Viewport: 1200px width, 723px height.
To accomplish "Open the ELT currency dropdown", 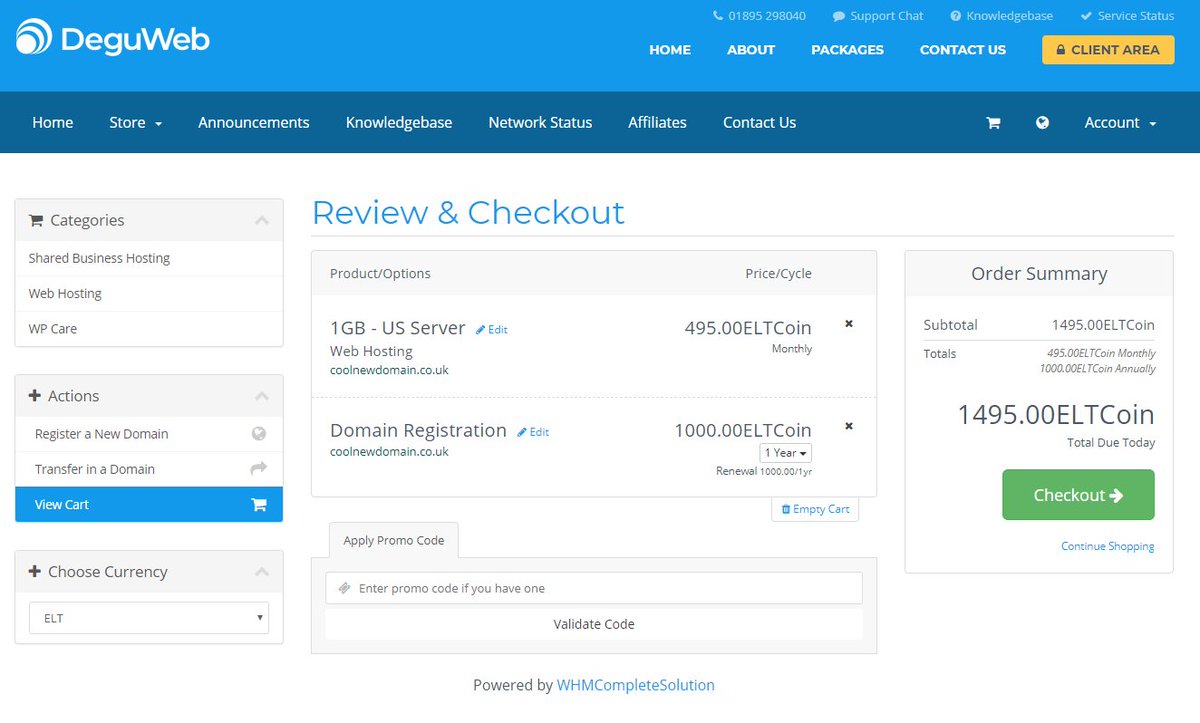I will coord(149,618).
